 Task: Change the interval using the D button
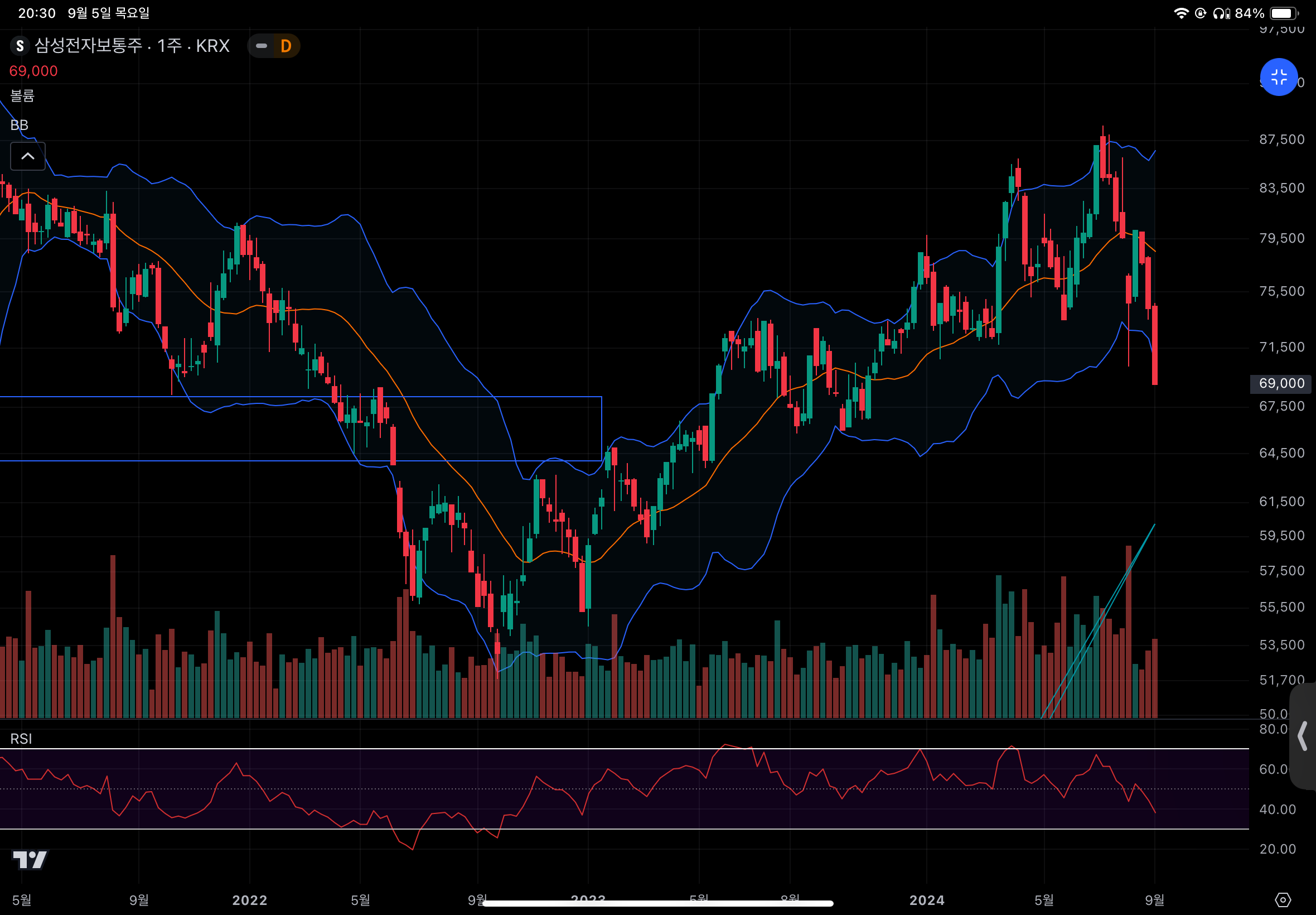click(286, 46)
